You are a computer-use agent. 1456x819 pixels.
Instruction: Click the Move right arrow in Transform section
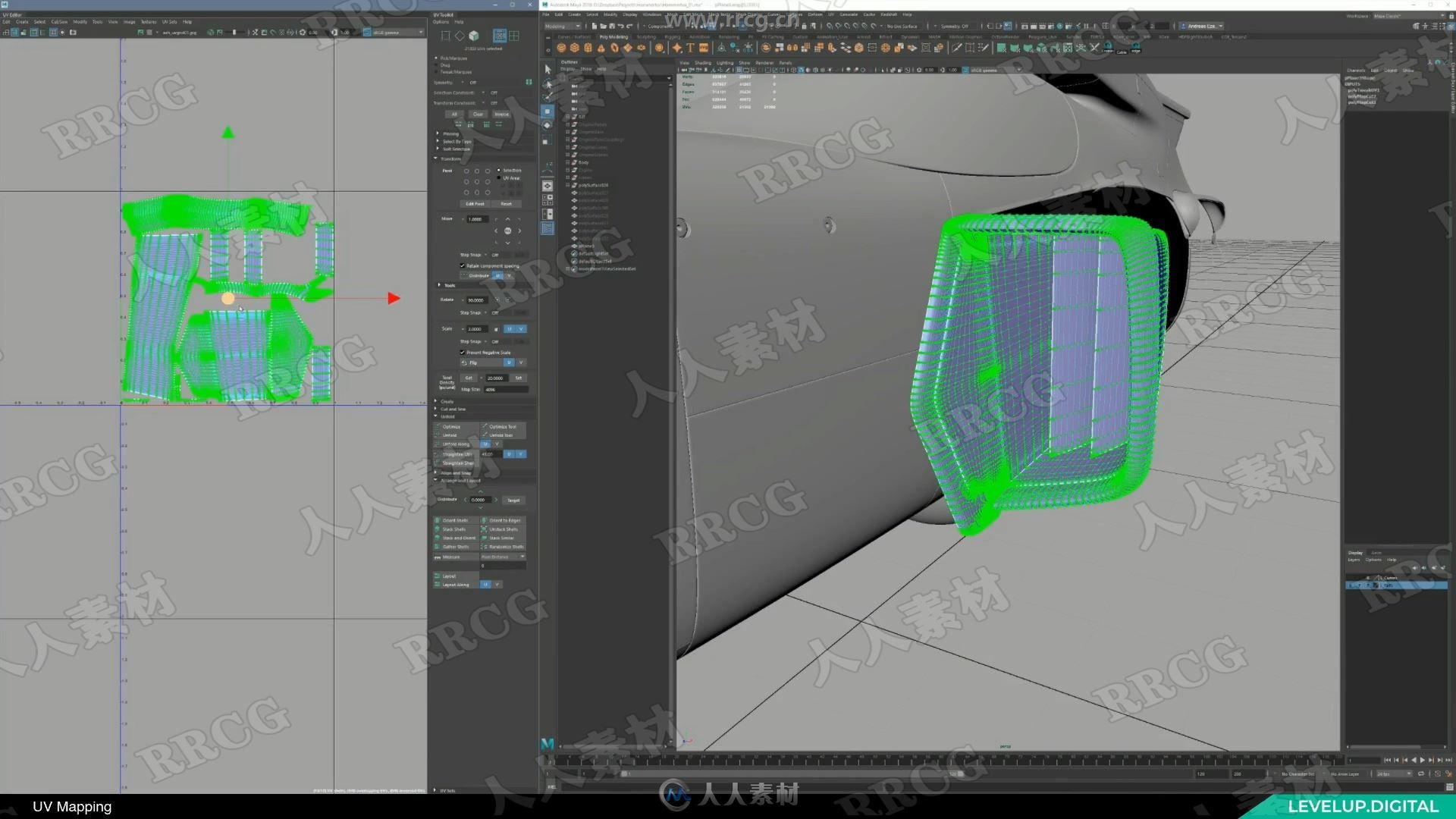[519, 231]
